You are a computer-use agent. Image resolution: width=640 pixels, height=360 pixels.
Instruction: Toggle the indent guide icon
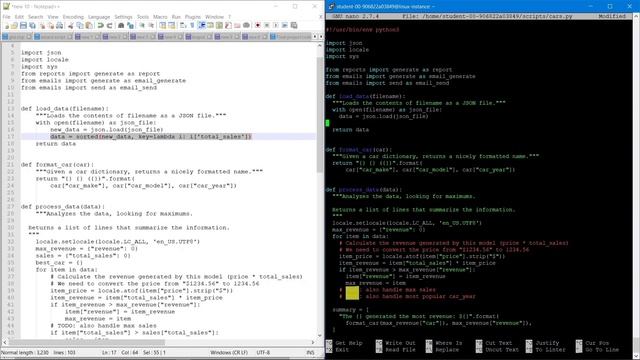pyautogui.click(x=202, y=25)
